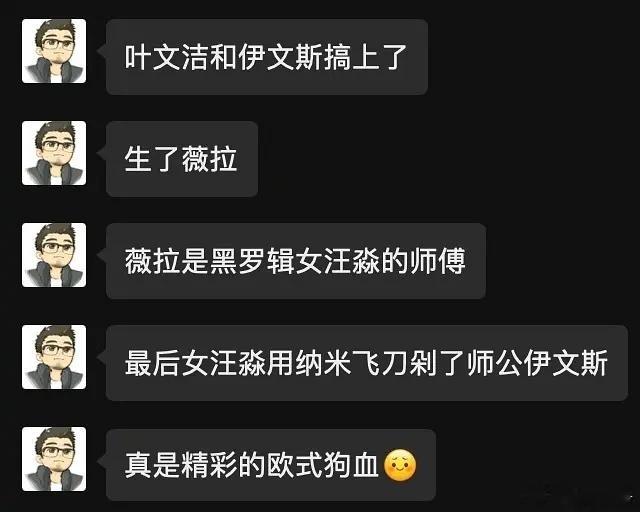
Task: Open profile avatar beside 最后女汪淼 message
Action: (x=54, y=357)
